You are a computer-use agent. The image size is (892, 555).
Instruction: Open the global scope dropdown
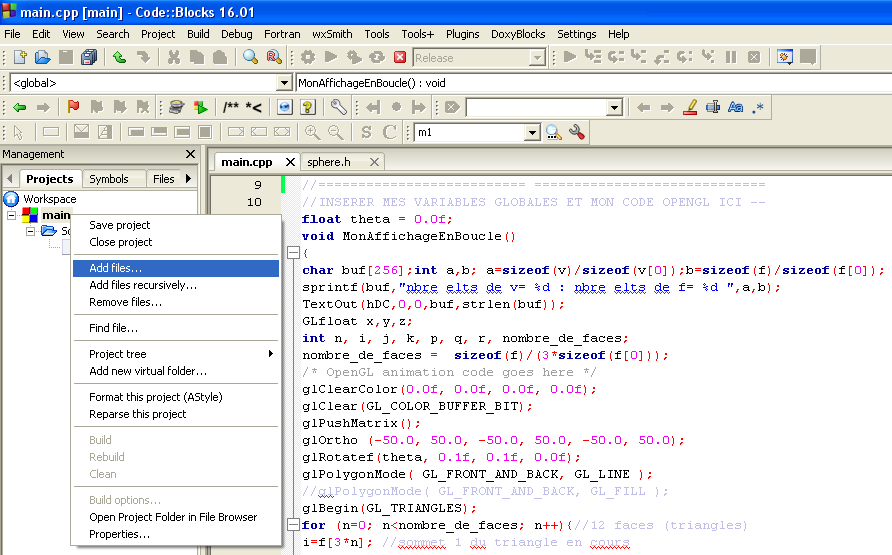click(x=284, y=83)
